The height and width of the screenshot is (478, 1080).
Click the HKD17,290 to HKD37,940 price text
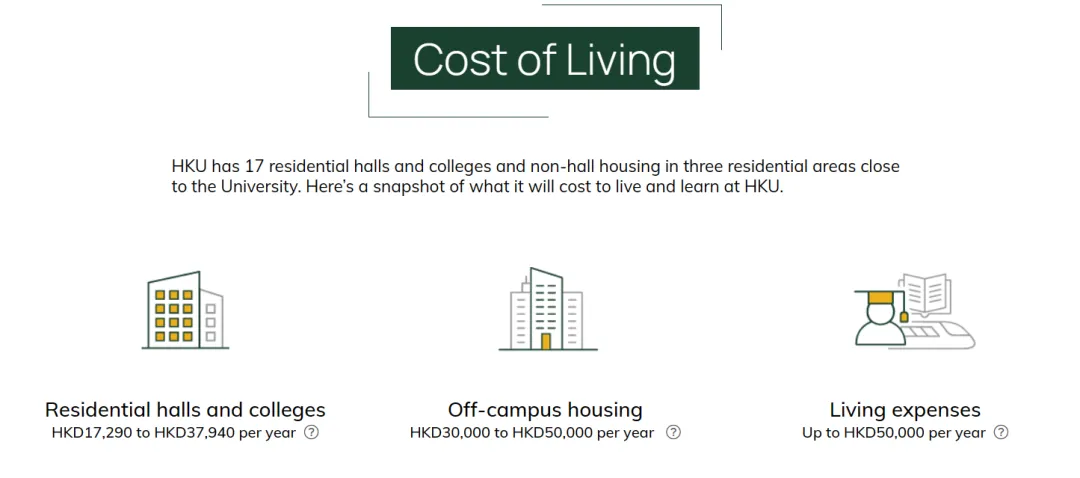tap(174, 433)
